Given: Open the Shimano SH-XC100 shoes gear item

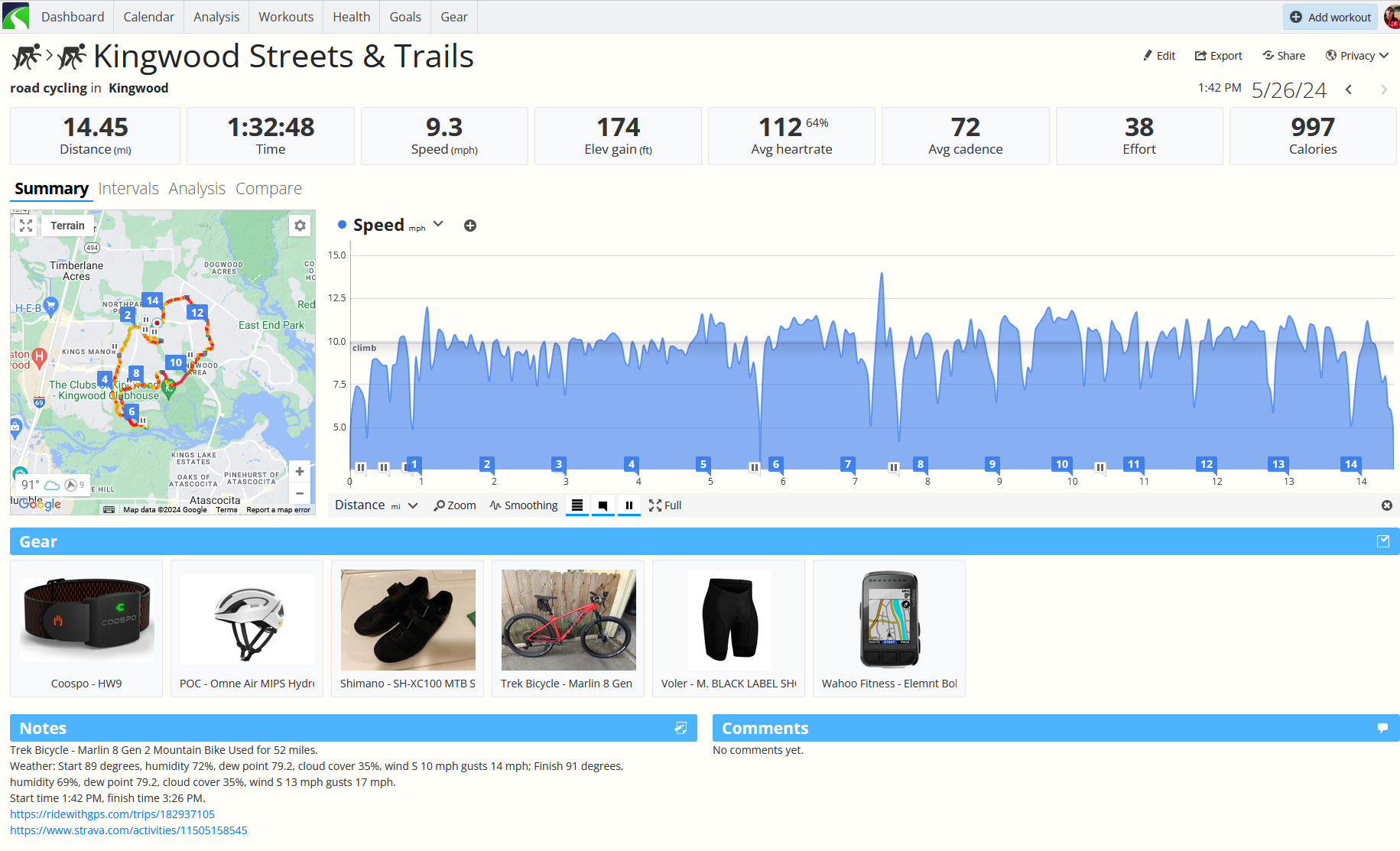Looking at the screenshot, I should point(408,629).
